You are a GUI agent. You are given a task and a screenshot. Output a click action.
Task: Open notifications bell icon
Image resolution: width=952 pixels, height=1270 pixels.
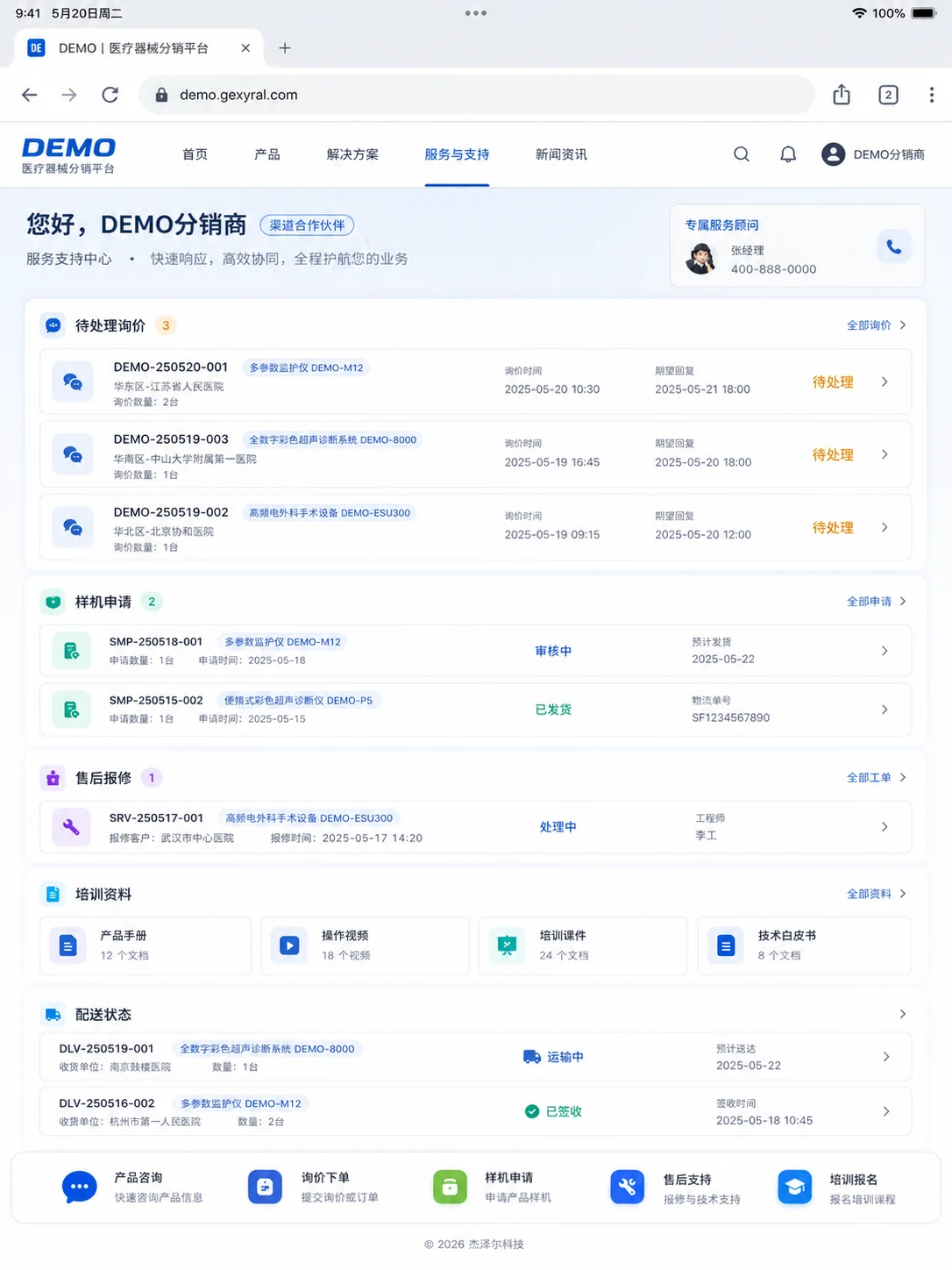(788, 154)
